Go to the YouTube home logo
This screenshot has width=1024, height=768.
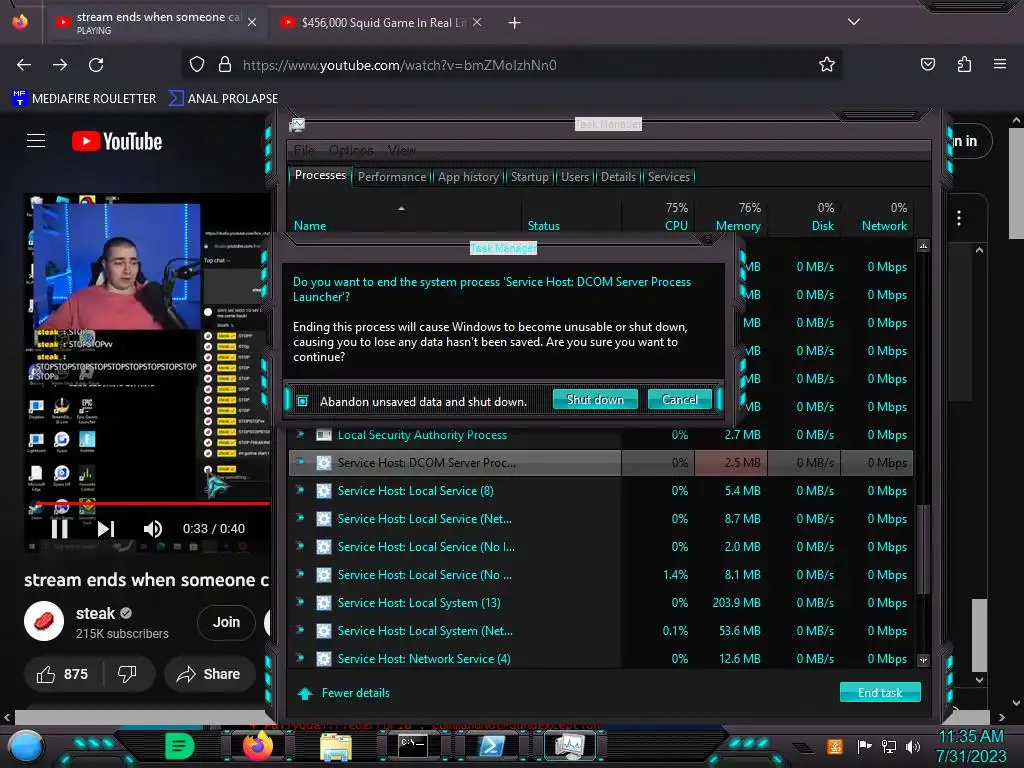[117, 141]
